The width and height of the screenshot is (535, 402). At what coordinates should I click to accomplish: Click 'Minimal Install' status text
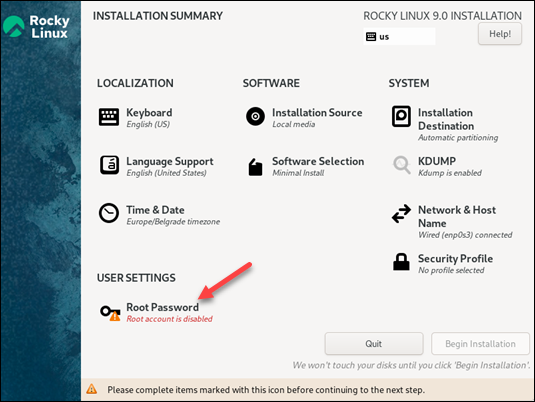pos(298,173)
